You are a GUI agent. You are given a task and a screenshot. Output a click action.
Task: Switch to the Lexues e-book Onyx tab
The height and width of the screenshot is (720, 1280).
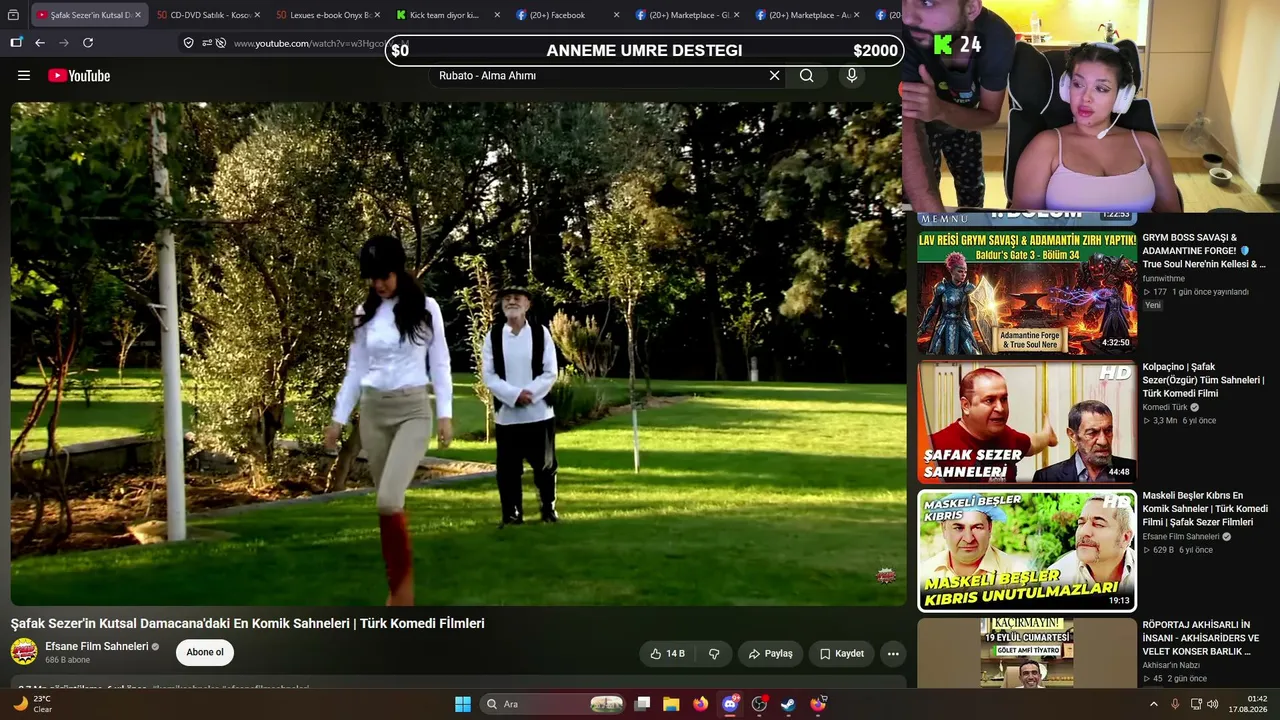pyautogui.click(x=330, y=15)
